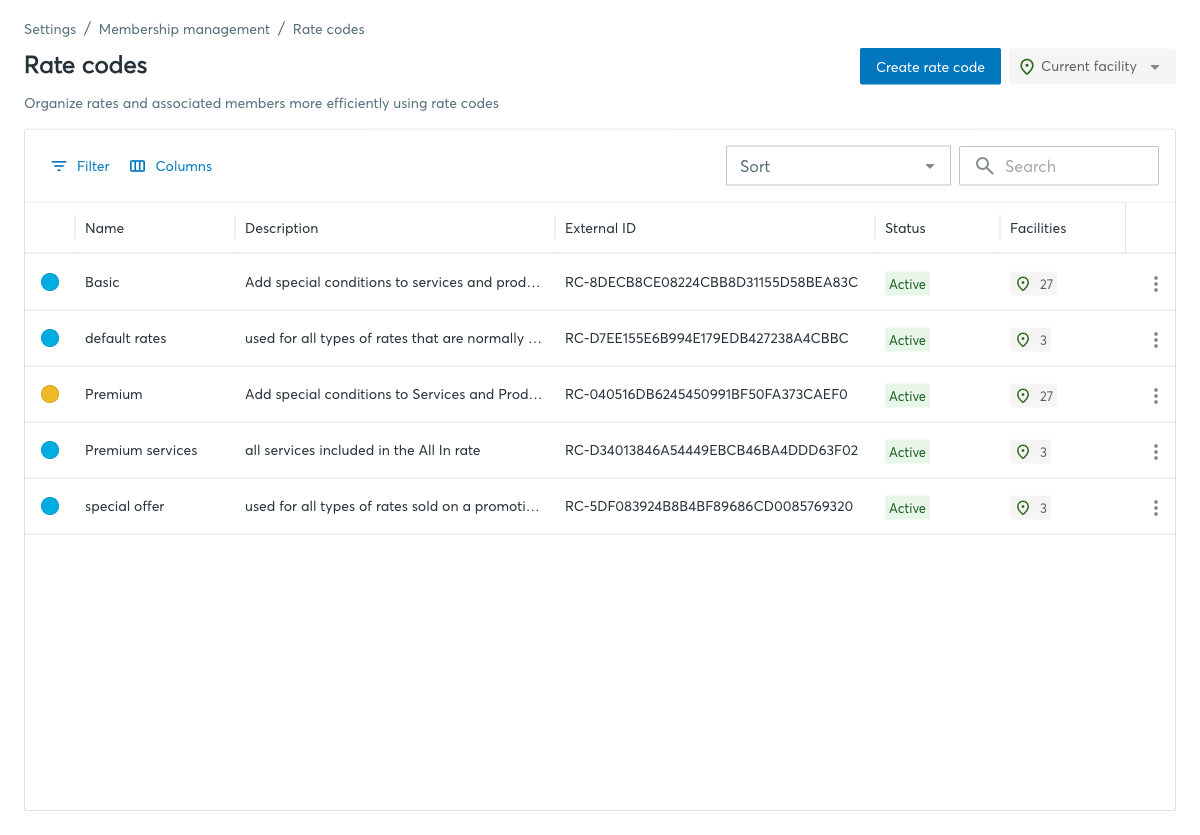Go to Membership management breadcrumb
1200x835 pixels.
(184, 29)
